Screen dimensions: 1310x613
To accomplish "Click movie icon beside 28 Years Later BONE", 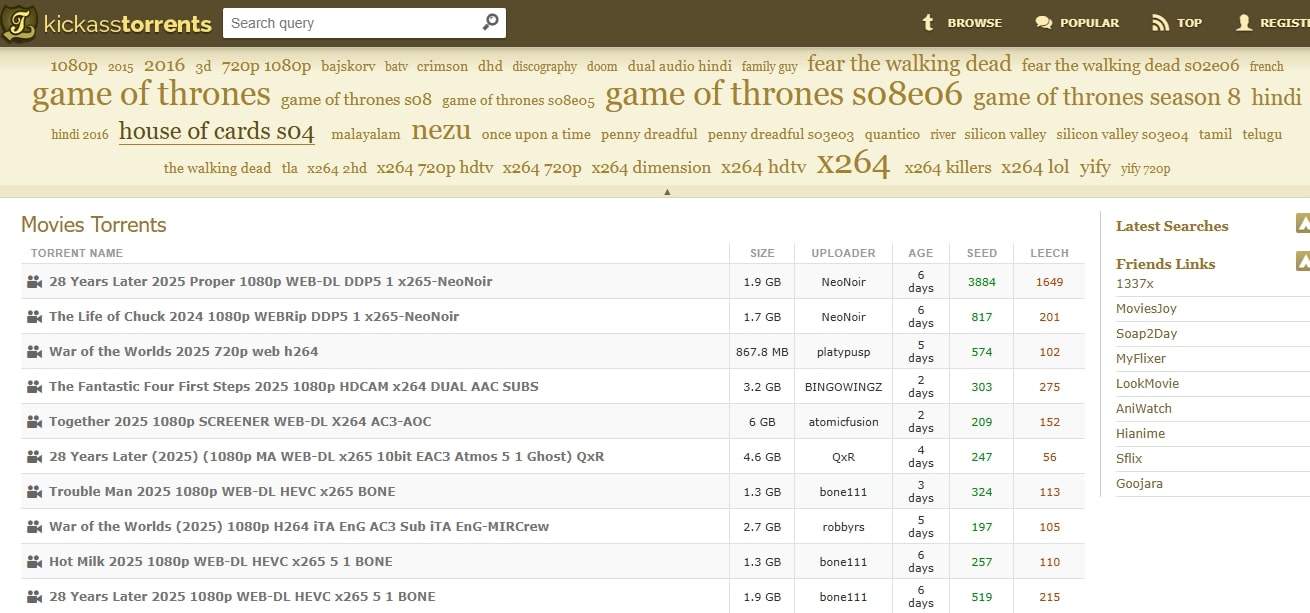I will click(x=34, y=597).
